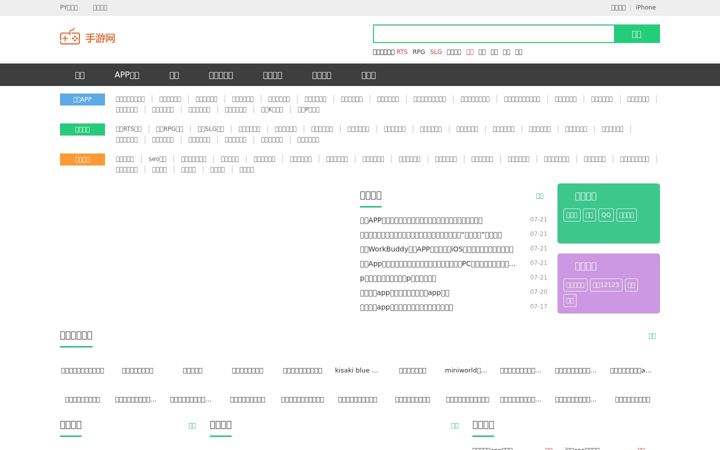This screenshot has height=450, width=720.
Task: Select the QQ tag in green panel
Action: [606, 215]
